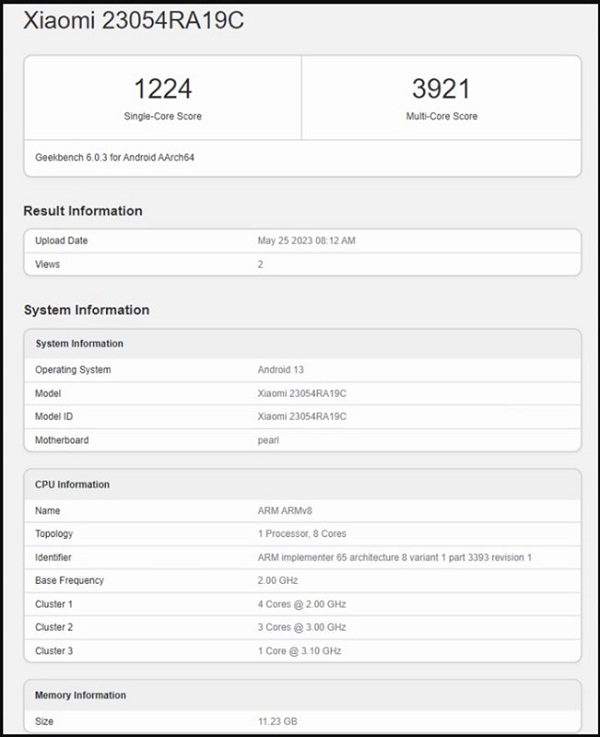
Task: Select Xiaomi 23054RA19C in Model row
Action: click(302, 393)
